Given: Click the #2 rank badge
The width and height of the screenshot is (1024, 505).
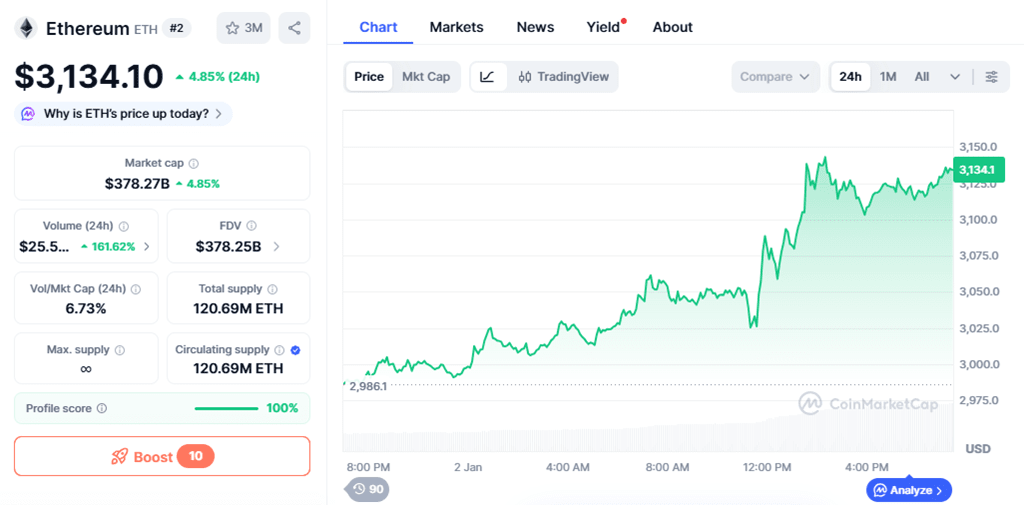Looking at the screenshot, I should [176, 28].
